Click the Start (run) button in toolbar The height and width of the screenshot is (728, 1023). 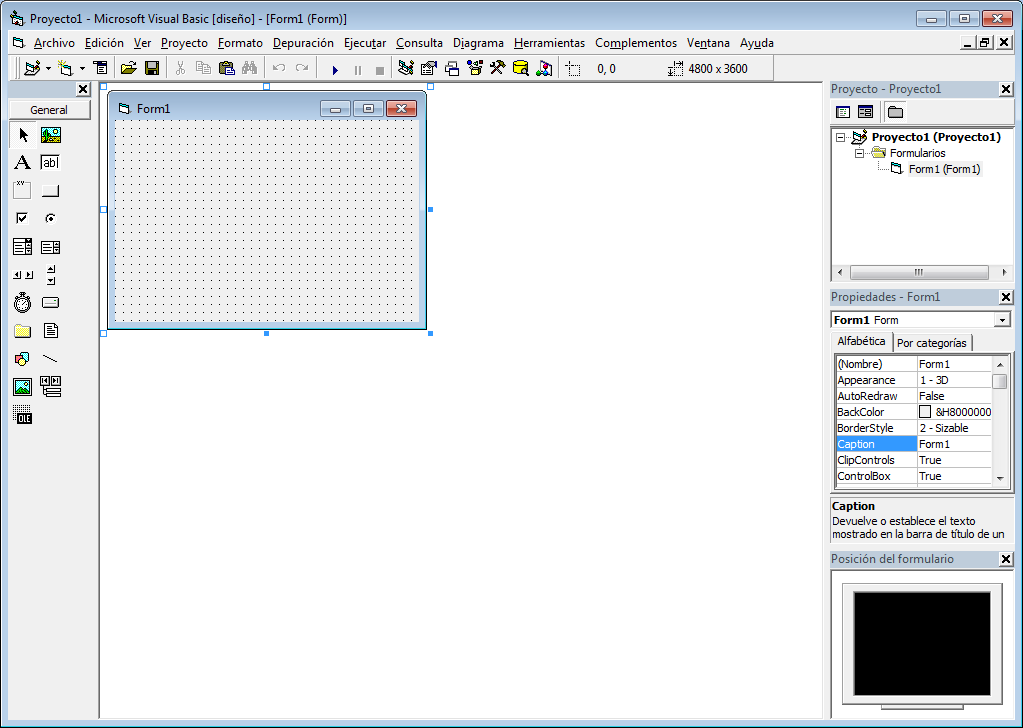click(x=335, y=69)
